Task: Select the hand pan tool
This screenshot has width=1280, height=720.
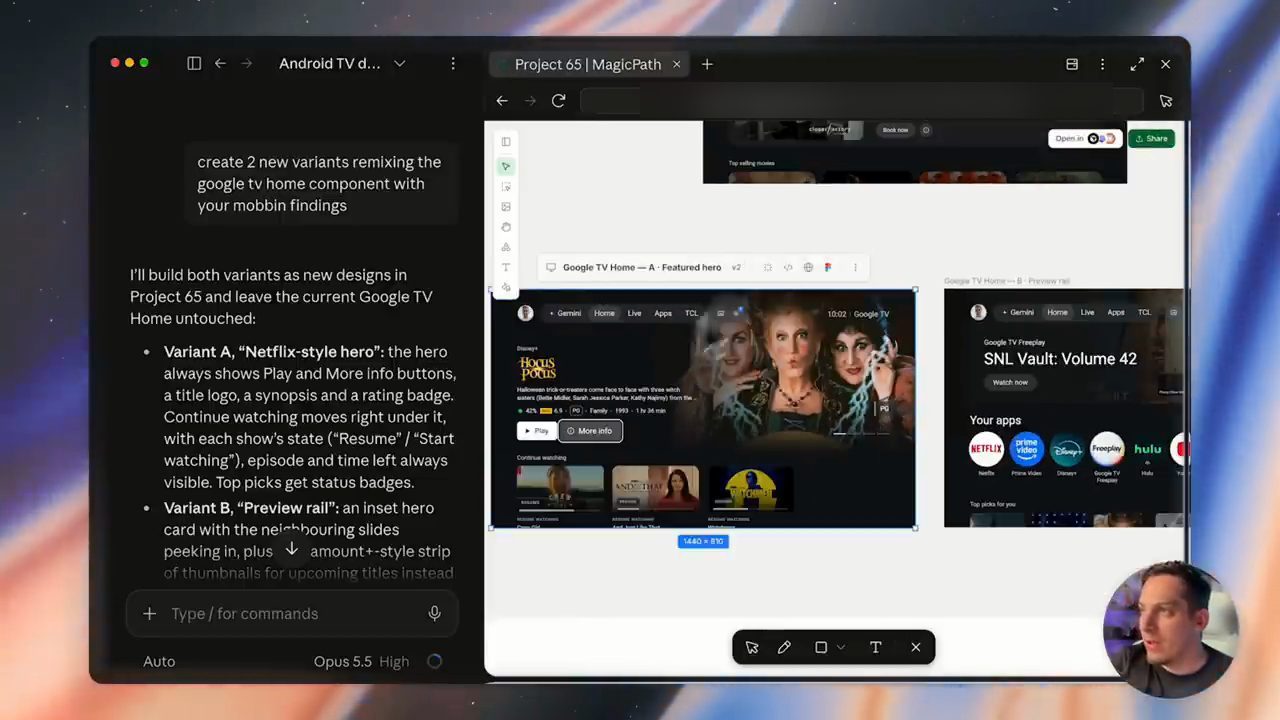Action: (506, 227)
